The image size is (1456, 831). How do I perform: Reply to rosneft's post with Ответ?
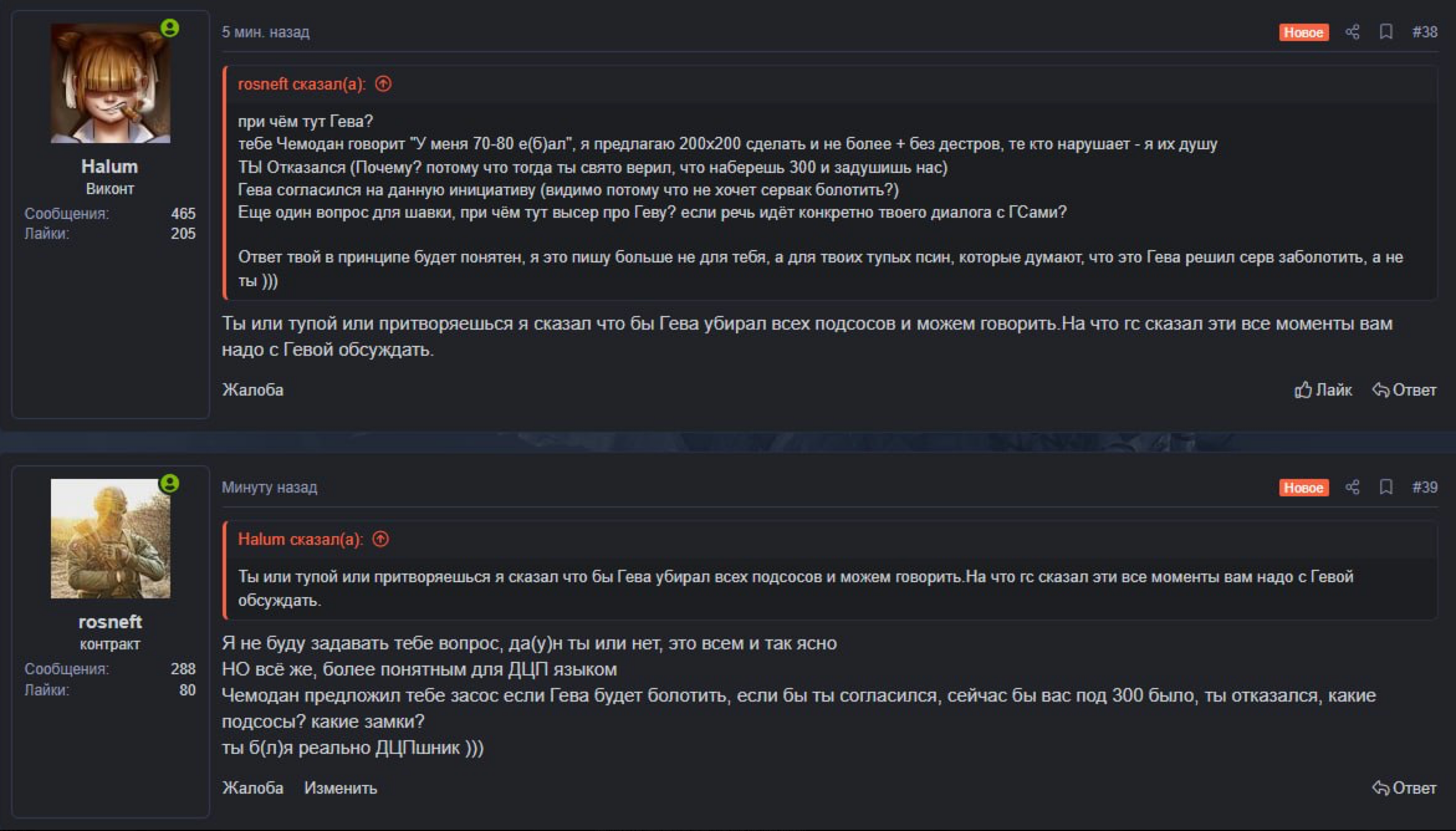point(1404,788)
